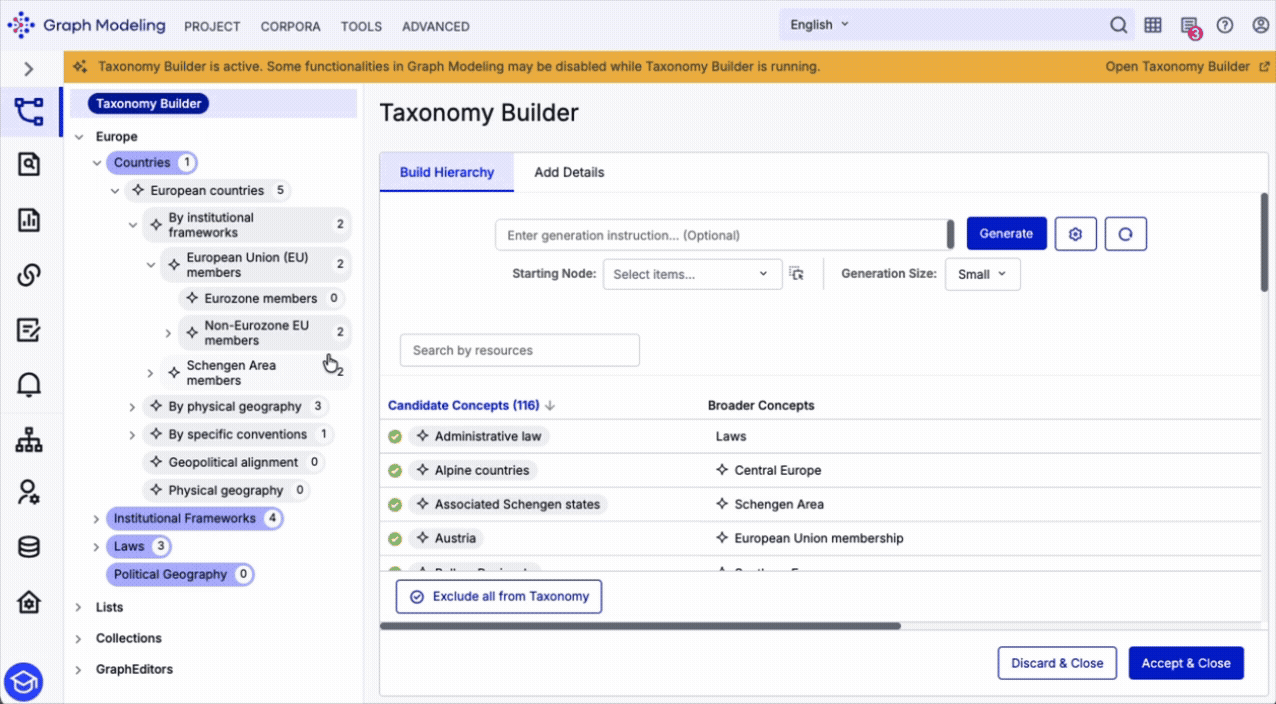Open the search magnifier icon in the top bar
The height and width of the screenshot is (704, 1276).
tap(1118, 25)
